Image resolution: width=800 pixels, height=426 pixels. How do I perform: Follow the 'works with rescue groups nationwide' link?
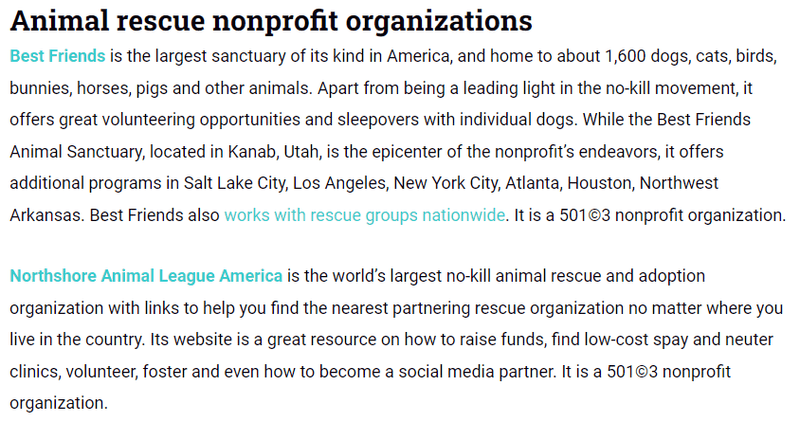point(364,215)
